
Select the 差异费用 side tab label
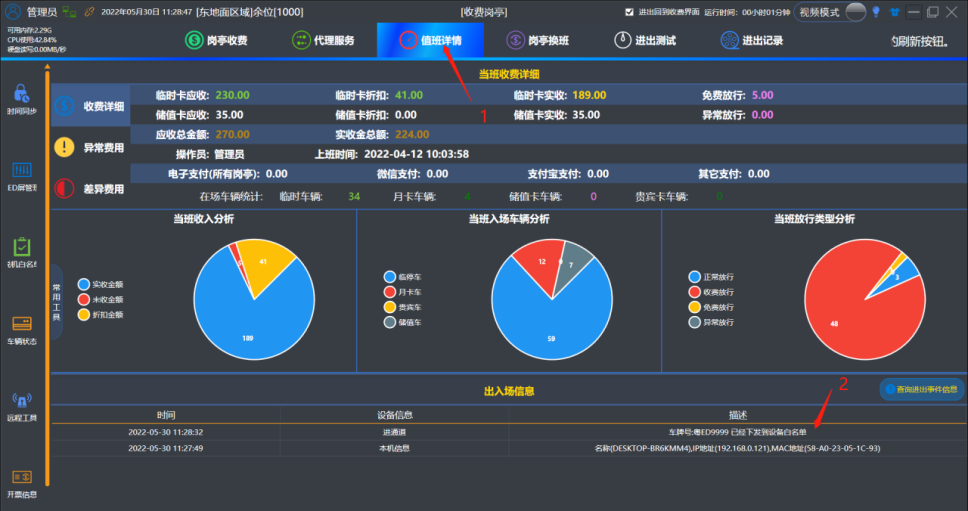[104, 189]
